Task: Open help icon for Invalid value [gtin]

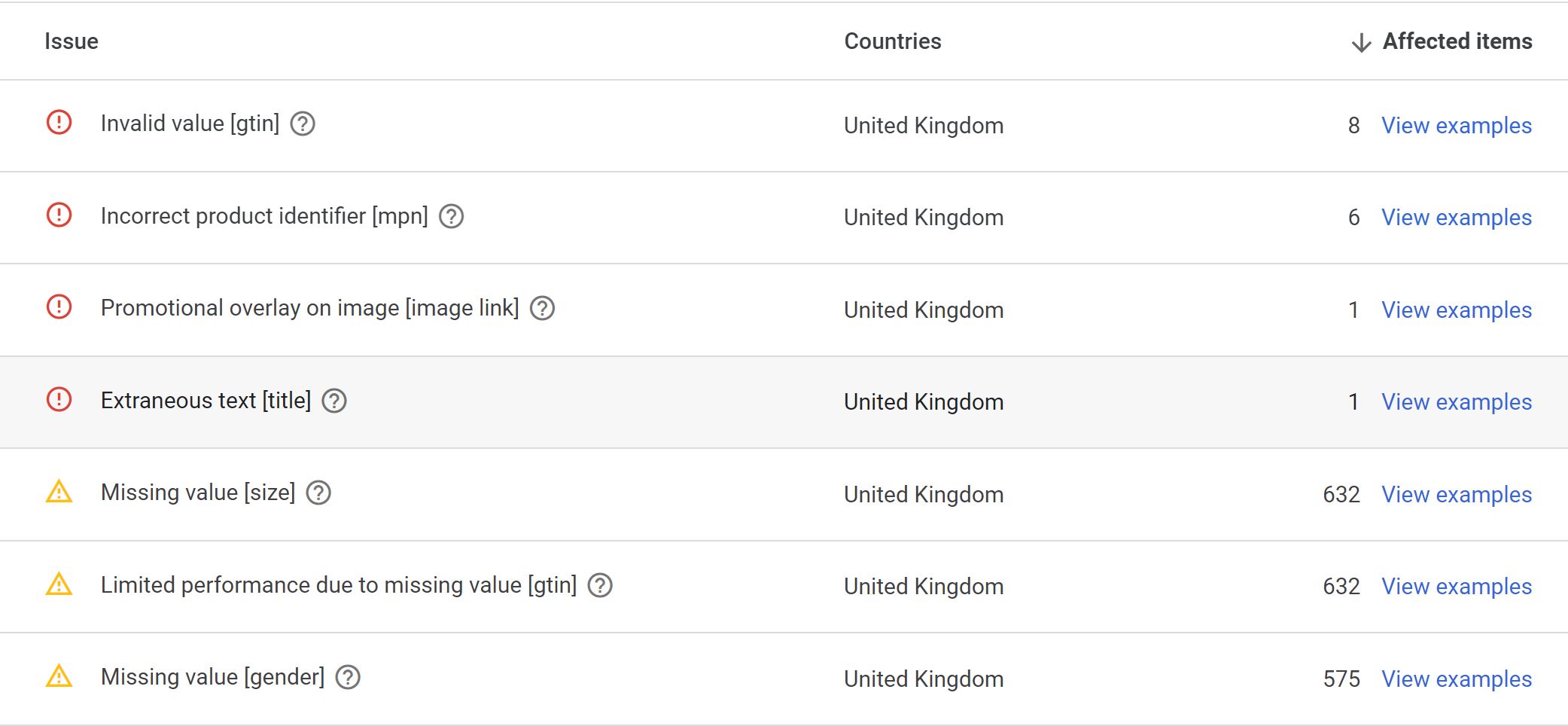Action: click(x=303, y=124)
